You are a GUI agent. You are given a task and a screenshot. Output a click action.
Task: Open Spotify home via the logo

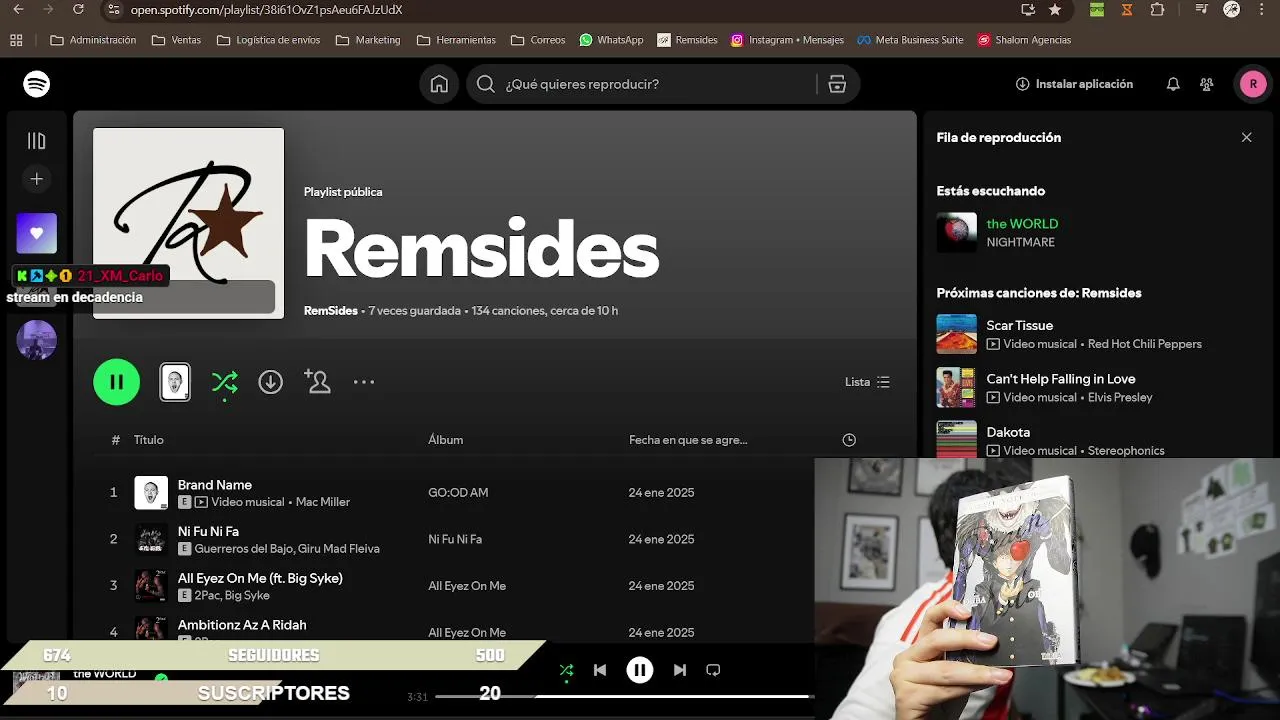37,84
